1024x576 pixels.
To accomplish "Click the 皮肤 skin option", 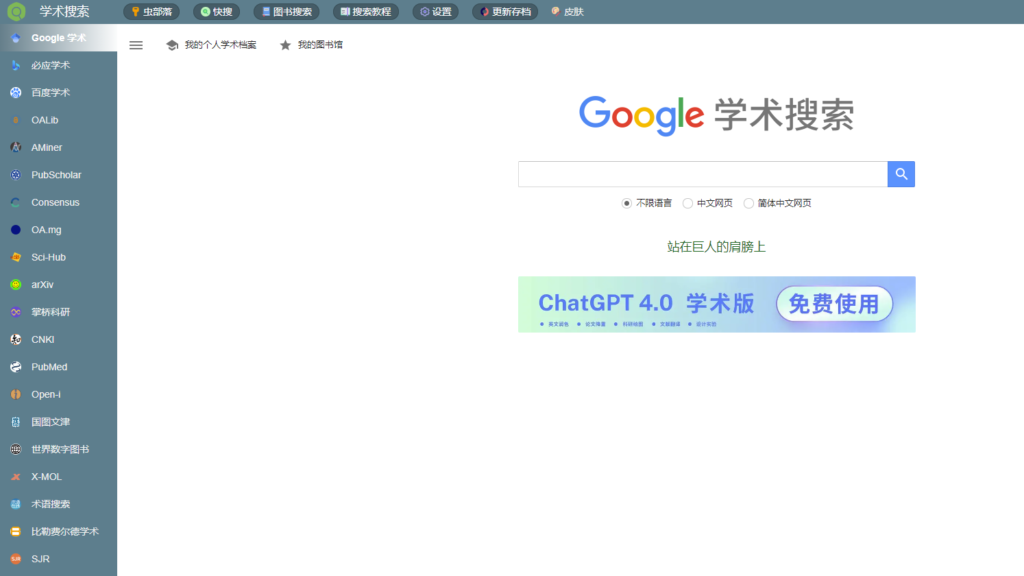I will pyautogui.click(x=568, y=12).
